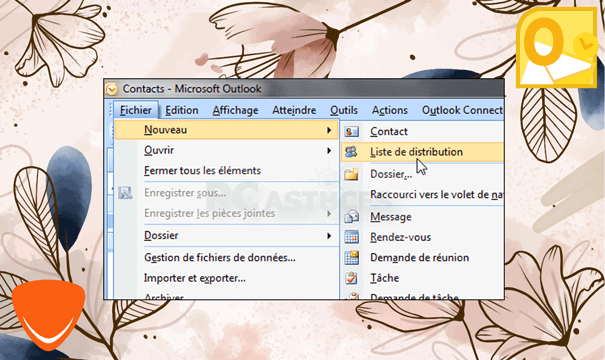Select Raccourci vers le volet de navigation
605x360 pixels.
[423, 194]
